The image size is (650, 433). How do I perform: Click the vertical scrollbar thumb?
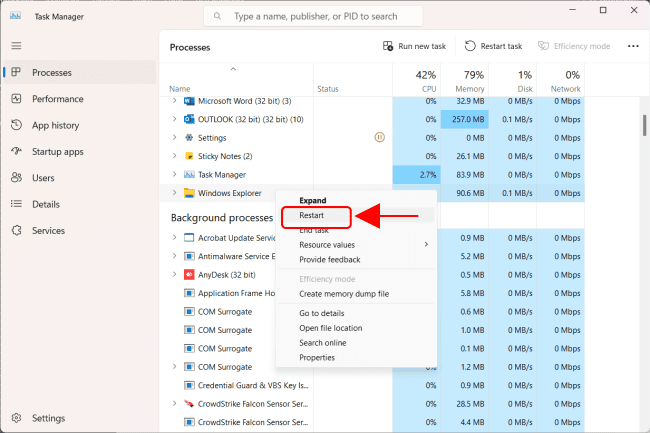pos(645,126)
